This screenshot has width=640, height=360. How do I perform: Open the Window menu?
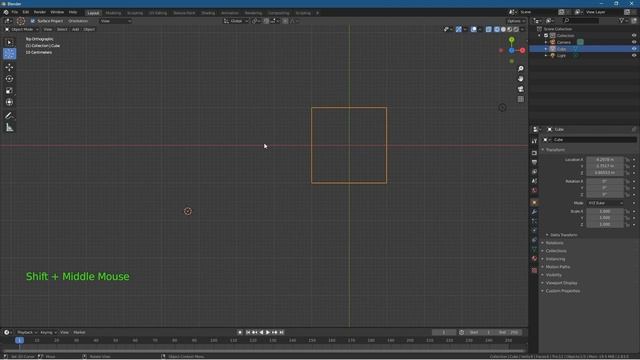[x=57, y=12]
